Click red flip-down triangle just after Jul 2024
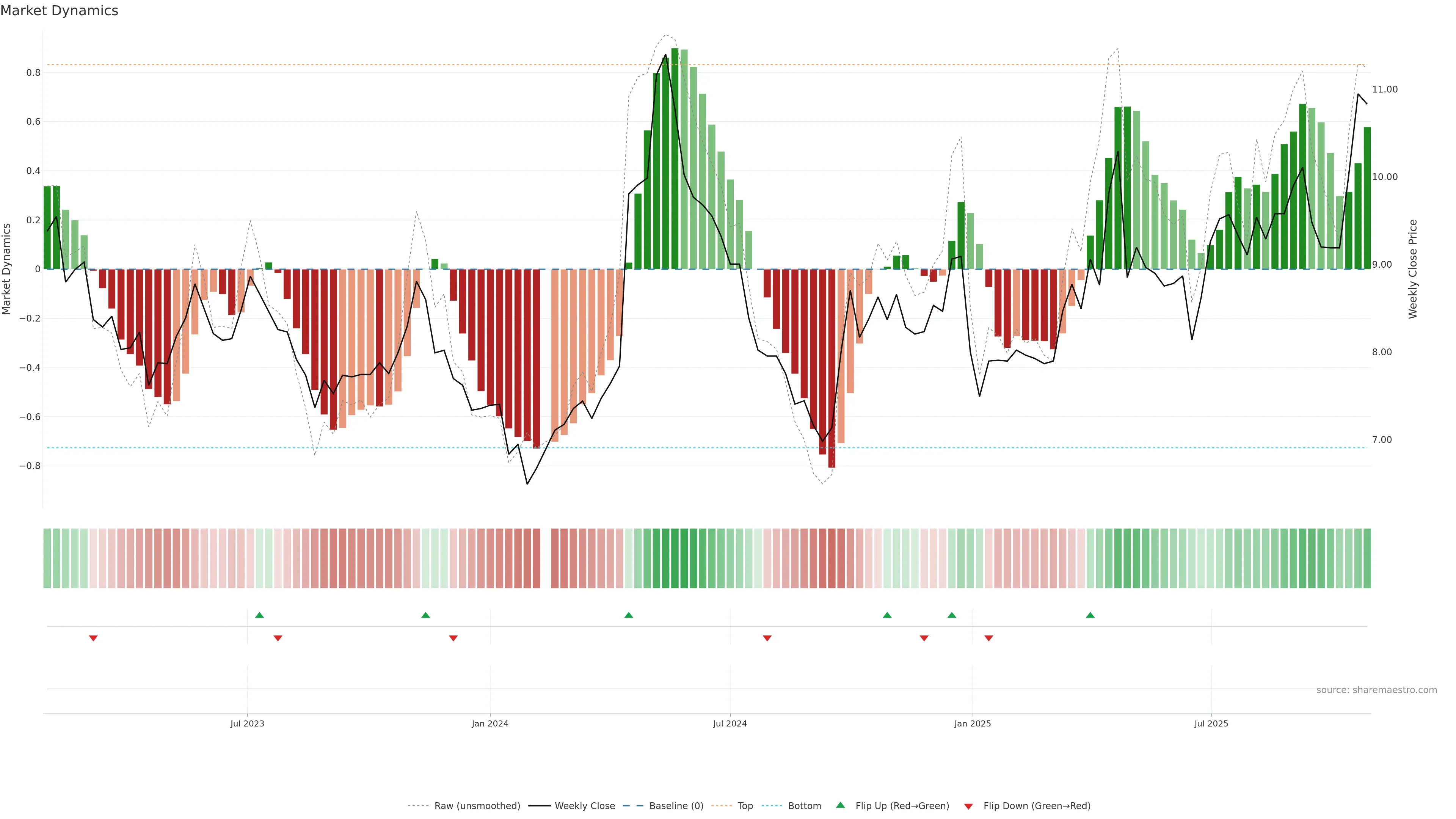The image size is (1456, 819). click(x=767, y=638)
